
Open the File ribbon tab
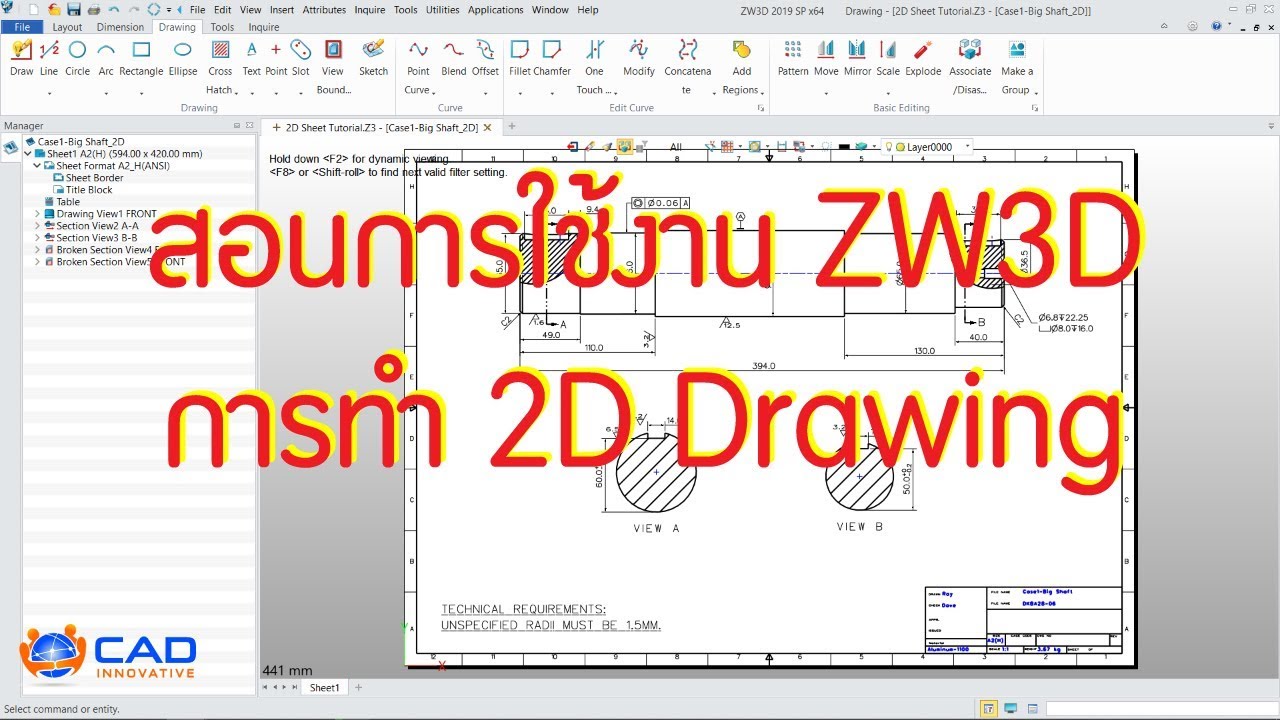pos(21,27)
